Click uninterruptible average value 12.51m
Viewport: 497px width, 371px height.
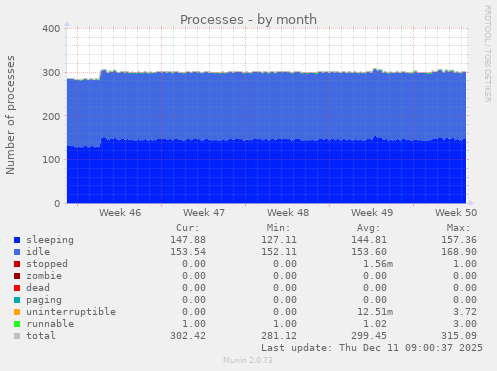point(375,312)
